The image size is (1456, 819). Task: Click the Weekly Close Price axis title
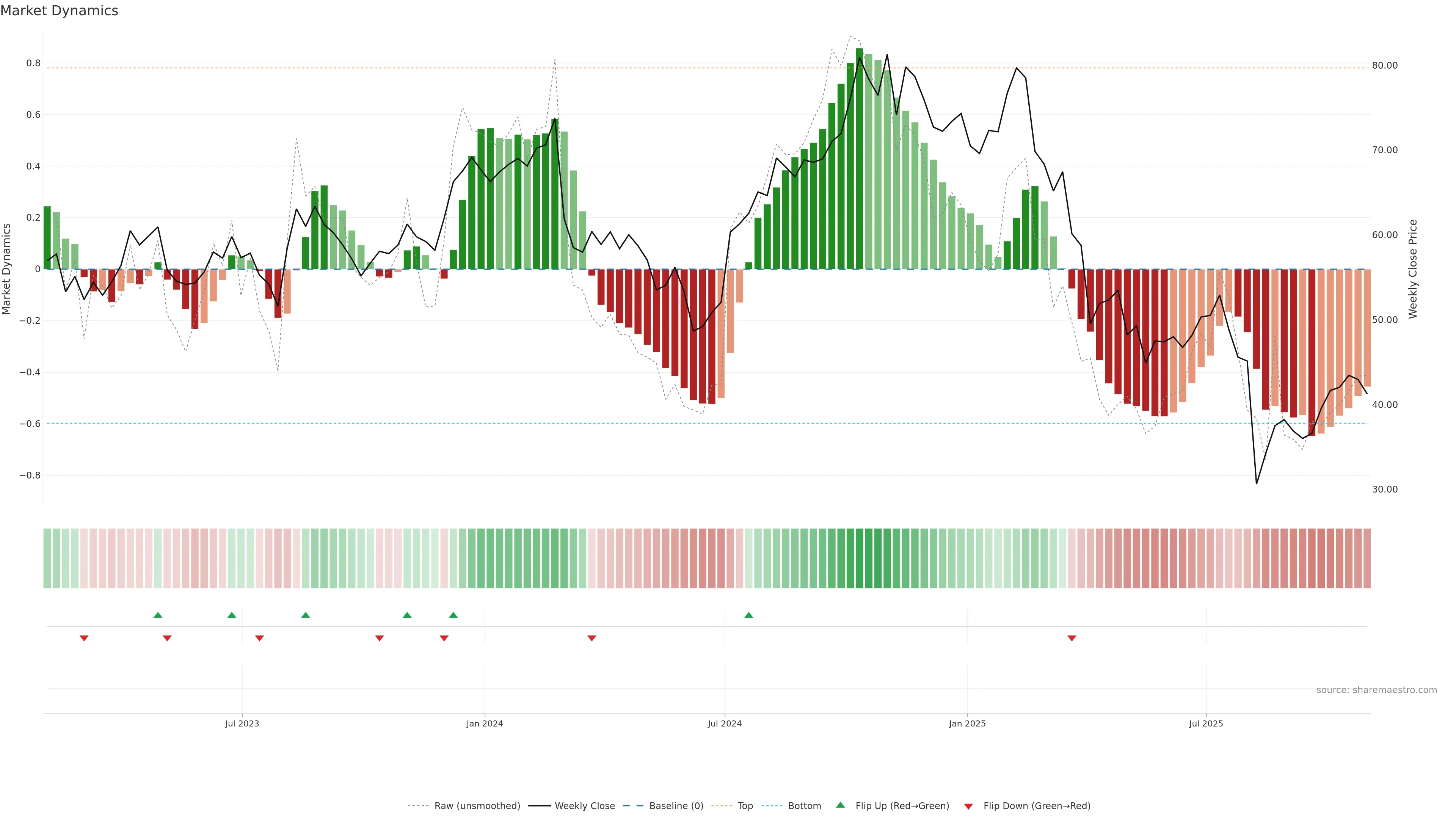point(1412,269)
